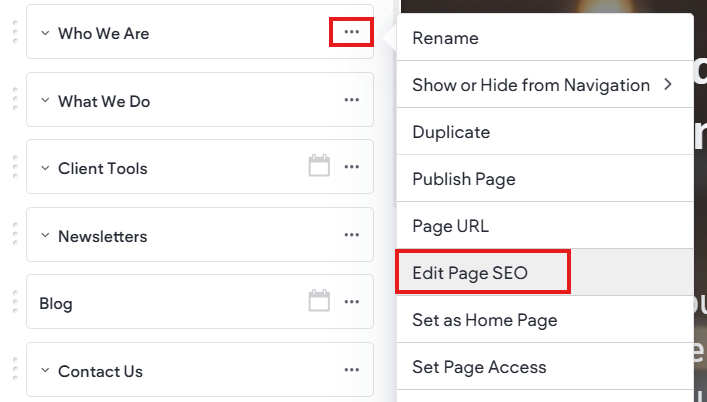The width and height of the screenshot is (707, 402).
Task: Open the Client Tools three-dot menu
Action: 351,167
